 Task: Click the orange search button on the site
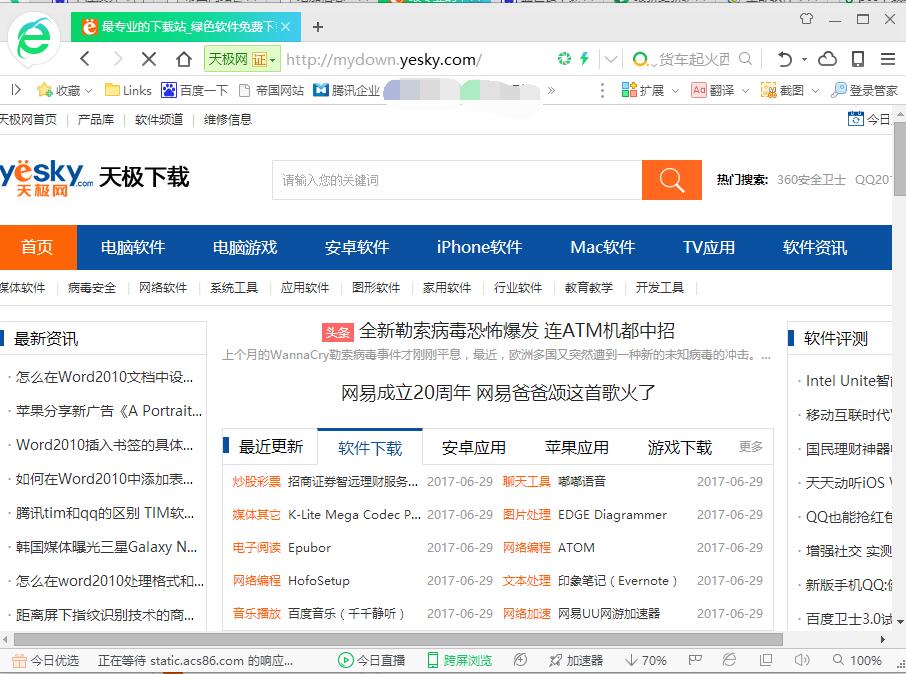pyautogui.click(x=672, y=180)
